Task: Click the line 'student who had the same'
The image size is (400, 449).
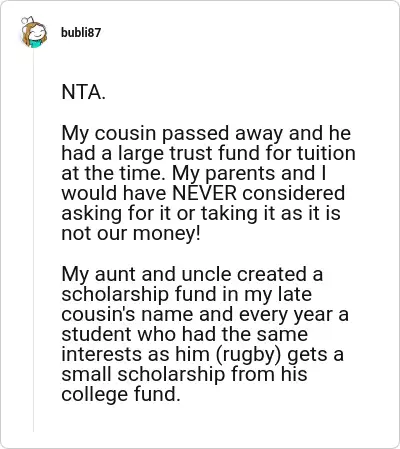Action: [184, 334]
